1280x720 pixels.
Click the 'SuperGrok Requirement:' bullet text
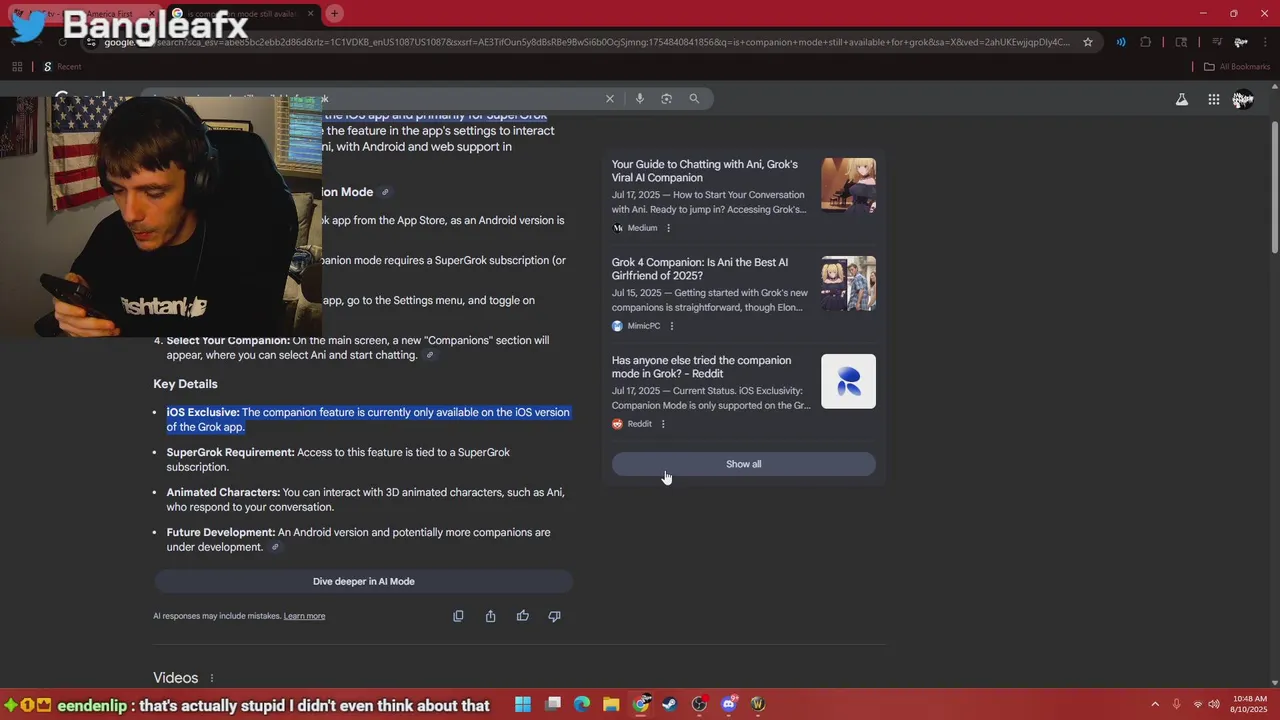[x=231, y=452]
